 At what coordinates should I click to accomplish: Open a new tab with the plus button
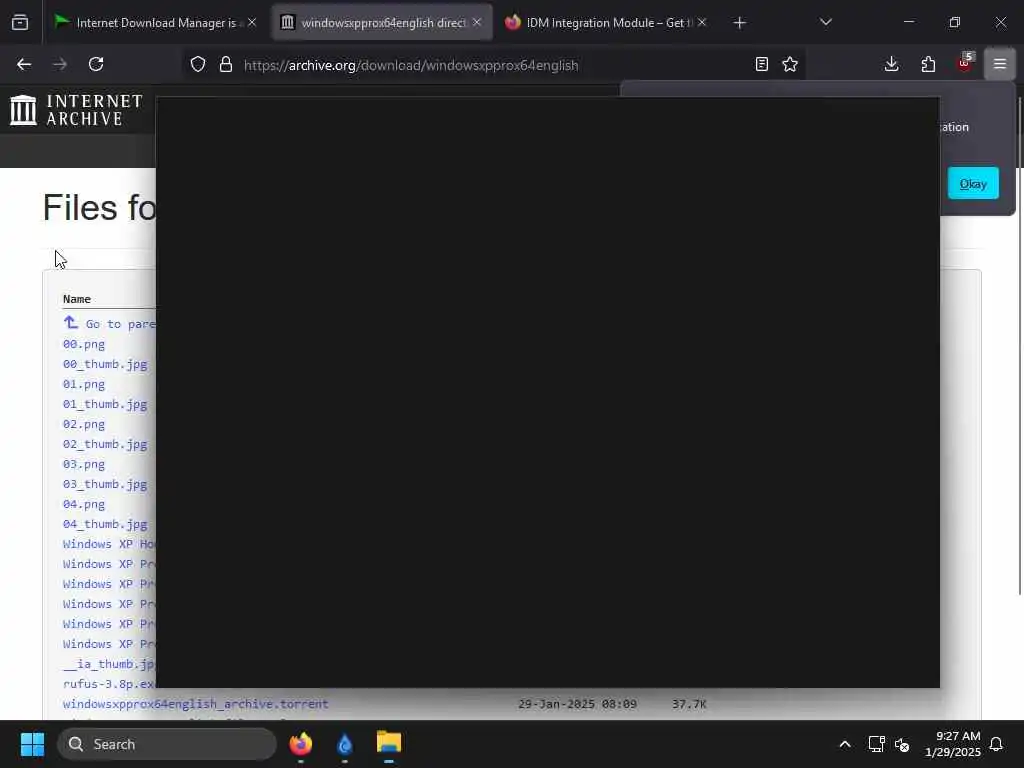(x=739, y=23)
